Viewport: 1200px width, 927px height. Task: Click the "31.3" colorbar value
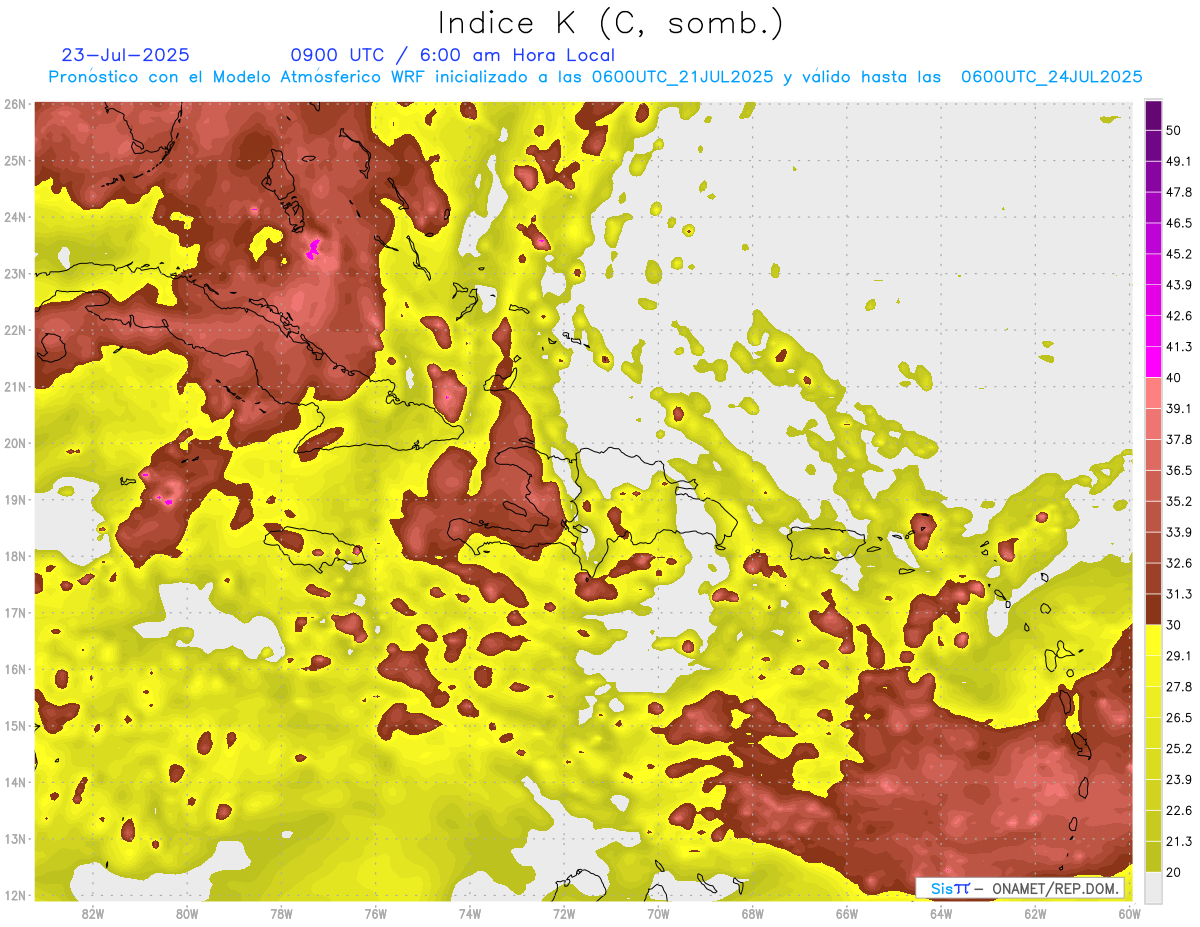coord(1180,594)
